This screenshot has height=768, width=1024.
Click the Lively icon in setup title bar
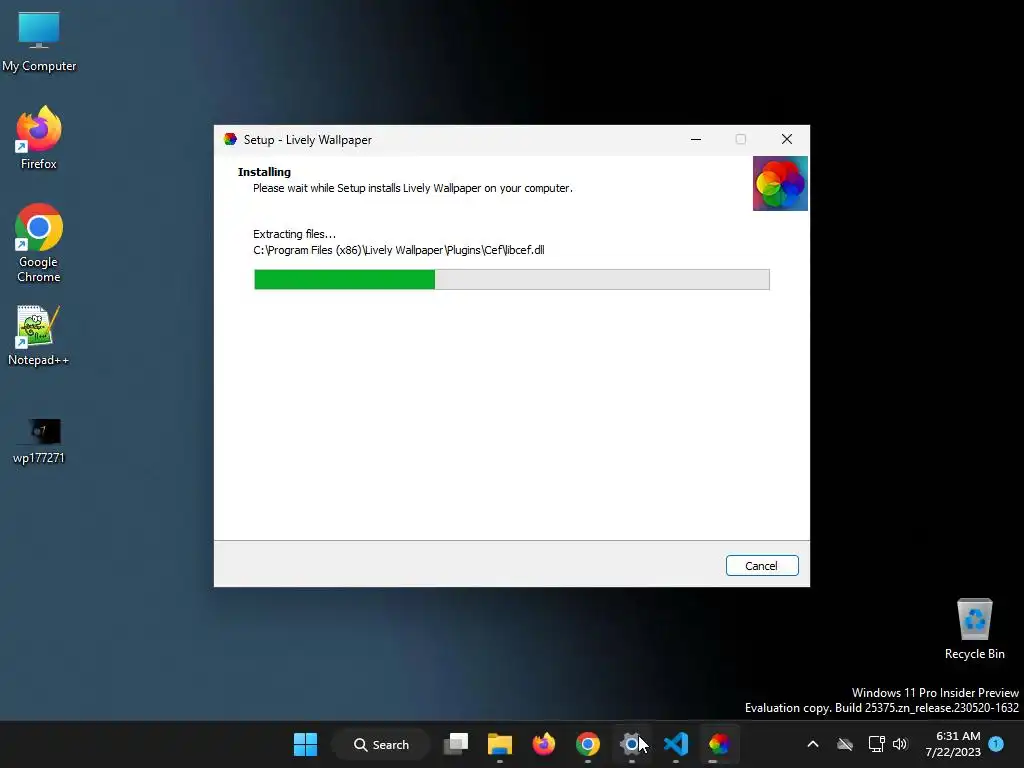(230, 139)
